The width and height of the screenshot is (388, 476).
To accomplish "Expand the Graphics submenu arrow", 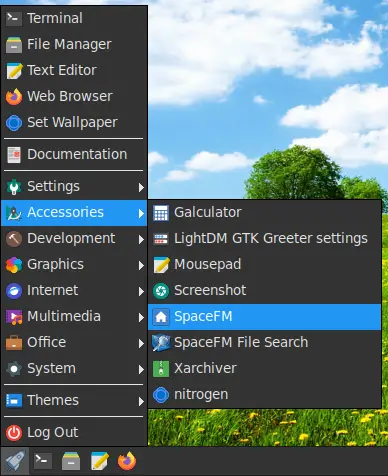I will click(141, 265).
